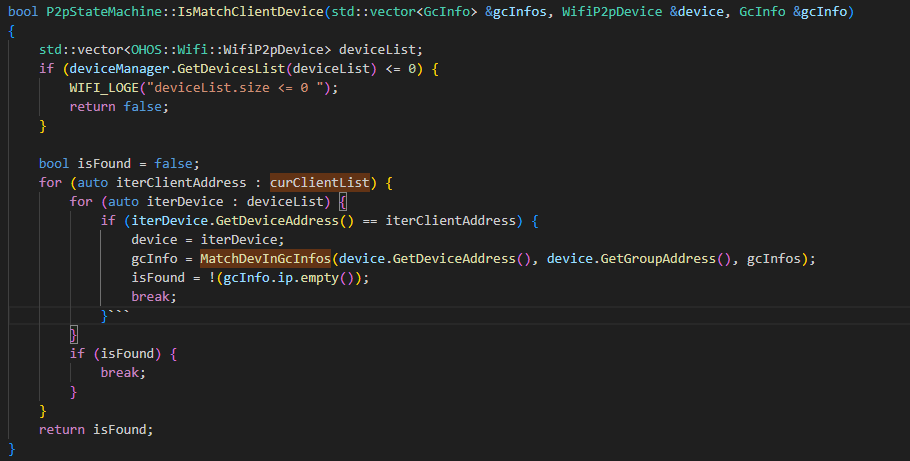Click the 'return false;' statement
Viewport: 910px width, 461px height.
click(119, 107)
